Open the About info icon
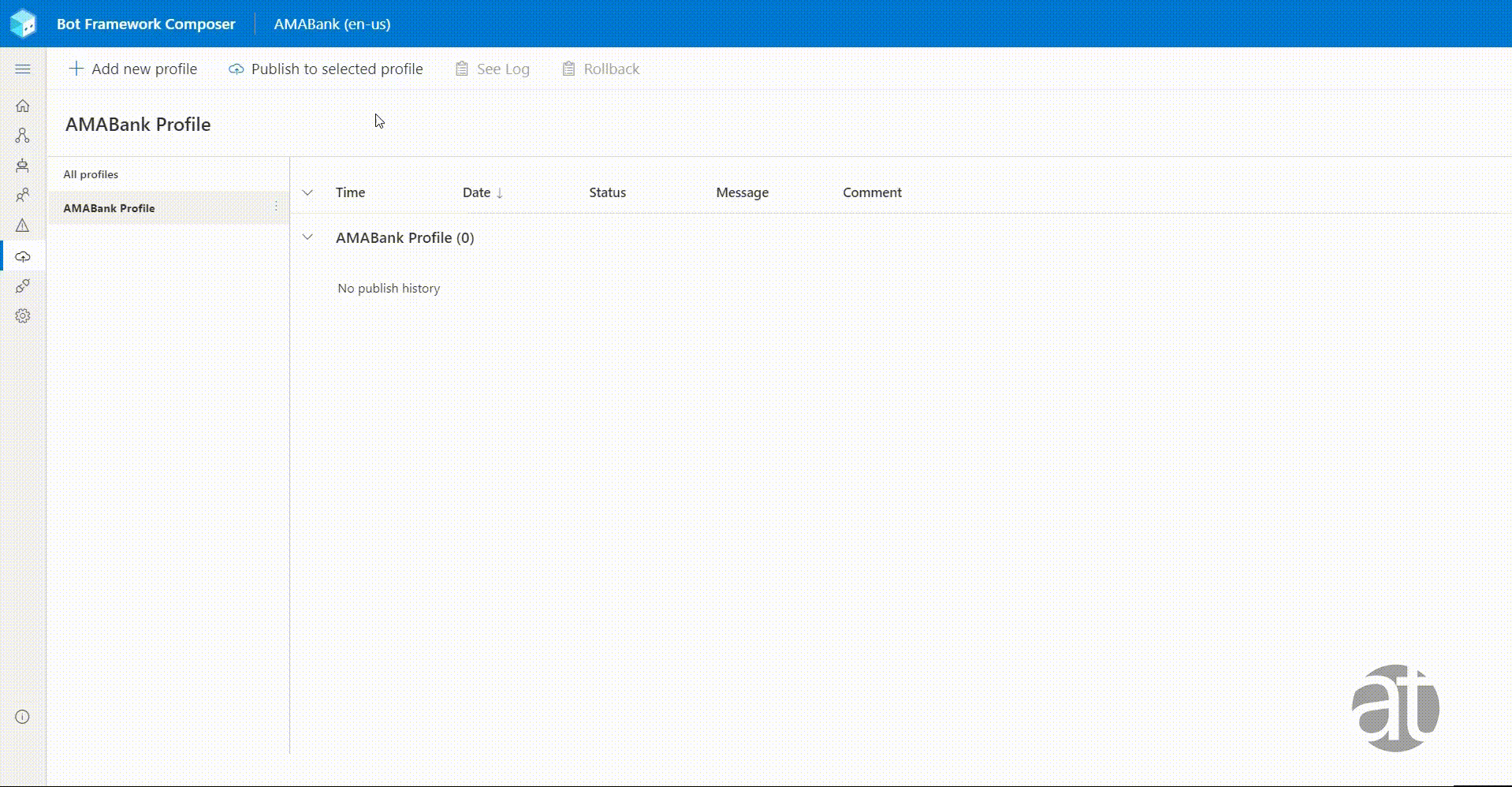1512x787 pixels. pos(23,717)
